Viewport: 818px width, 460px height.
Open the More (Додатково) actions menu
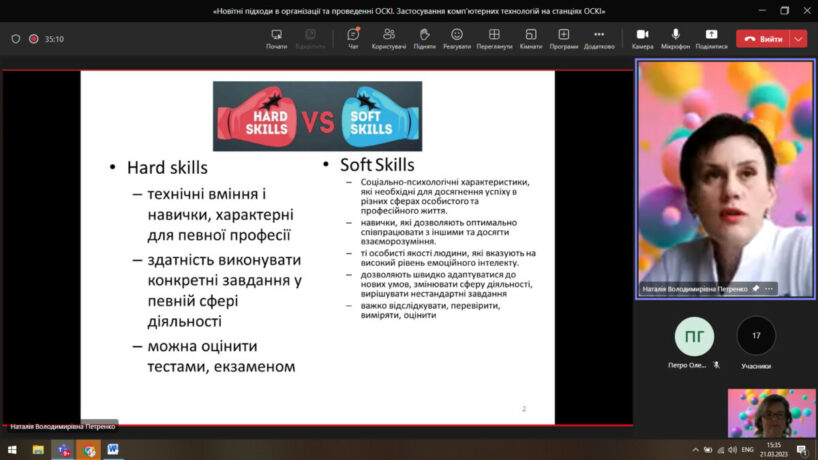coord(599,38)
